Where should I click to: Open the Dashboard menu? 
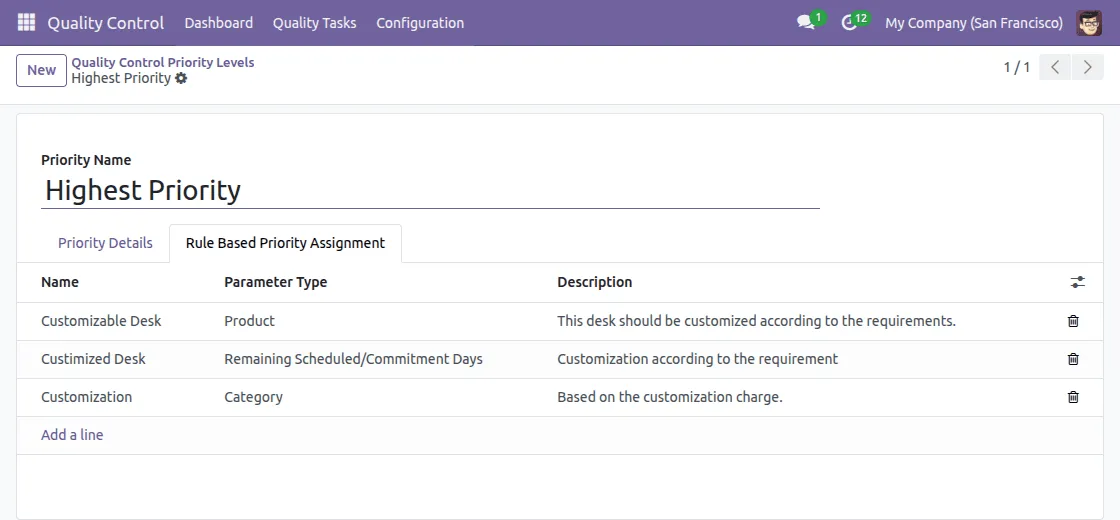click(x=219, y=22)
